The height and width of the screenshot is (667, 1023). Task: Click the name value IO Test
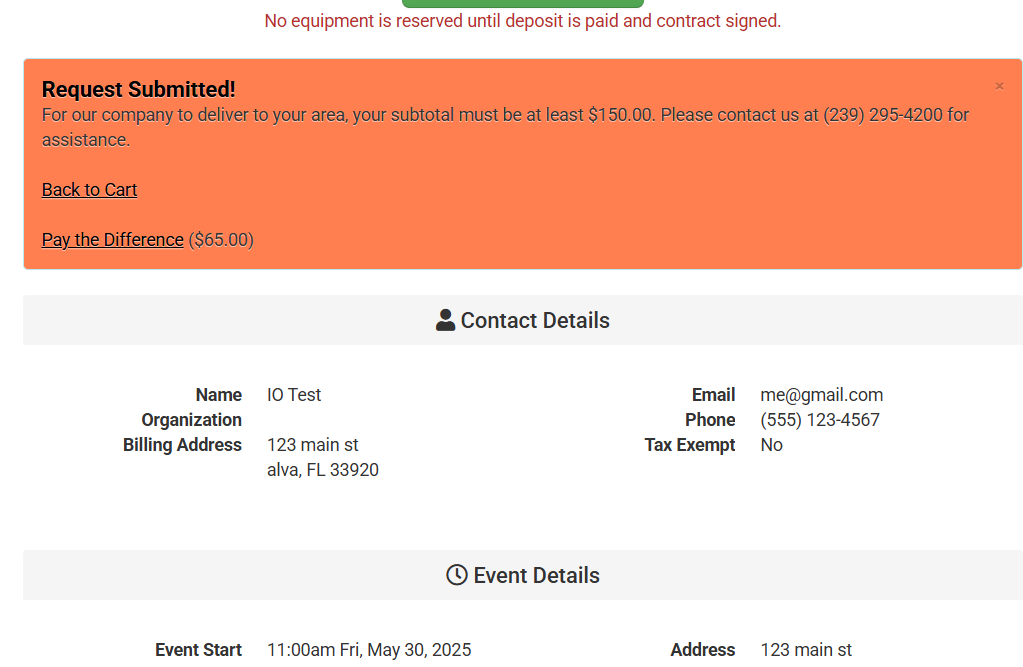pos(294,395)
